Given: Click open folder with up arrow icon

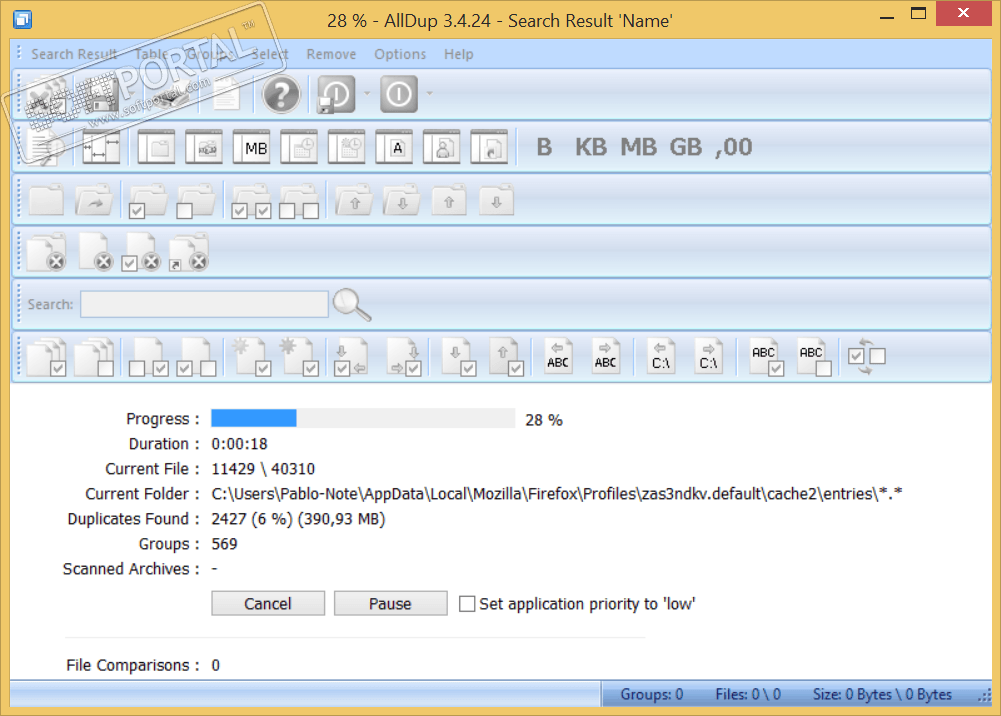Looking at the screenshot, I should tap(354, 200).
